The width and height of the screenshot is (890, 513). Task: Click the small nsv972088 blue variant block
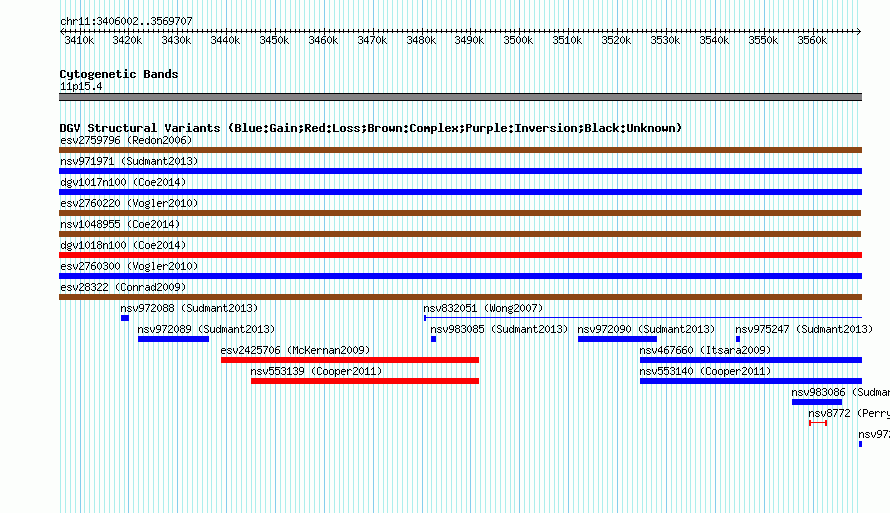point(125,318)
